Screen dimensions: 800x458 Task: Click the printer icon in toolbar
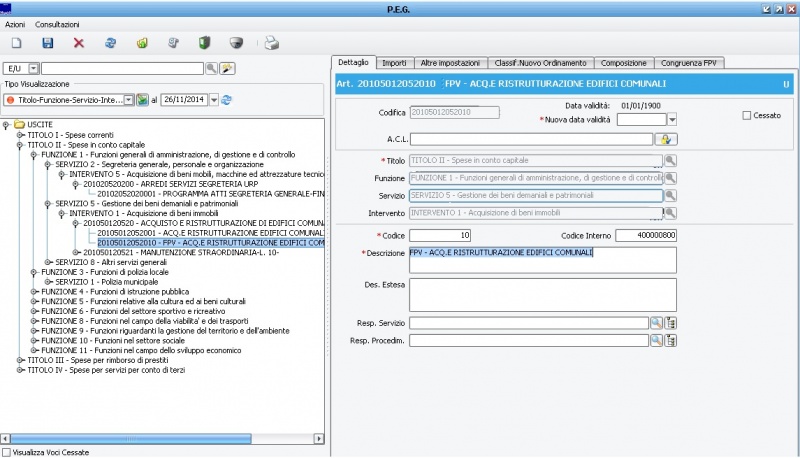(272, 43)
